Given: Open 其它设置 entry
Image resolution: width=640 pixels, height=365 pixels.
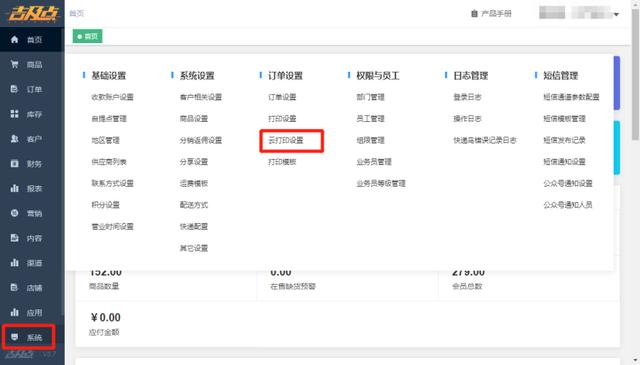Looking at the screenshot, I should (x=194, y=248).
